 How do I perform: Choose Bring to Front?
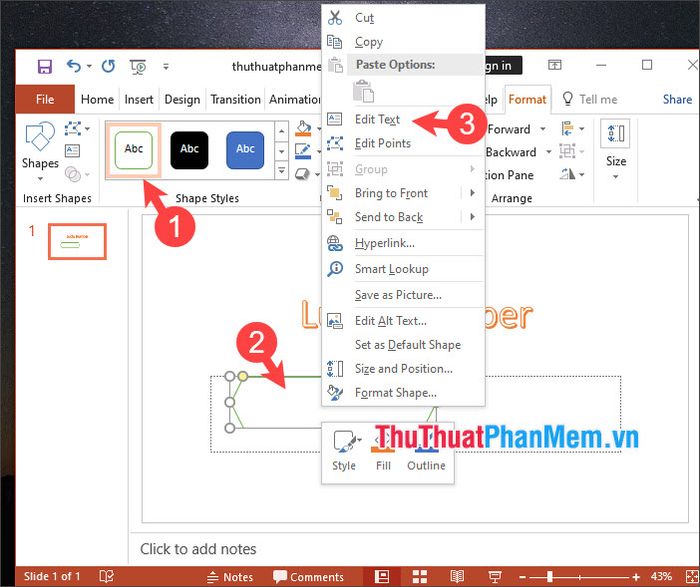pyautogui.click(x=393, y=193)
